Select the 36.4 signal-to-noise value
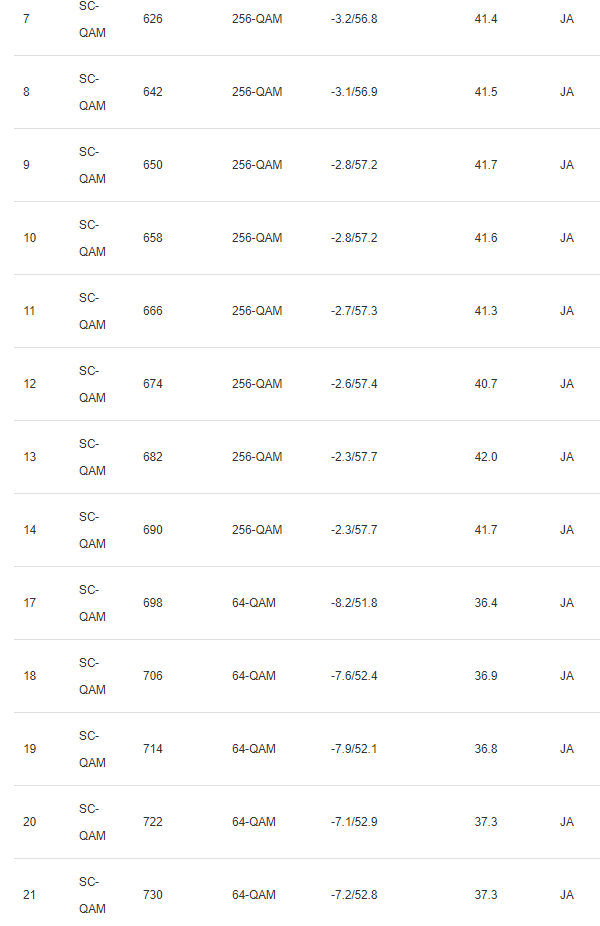 click(x=486, y=603)
